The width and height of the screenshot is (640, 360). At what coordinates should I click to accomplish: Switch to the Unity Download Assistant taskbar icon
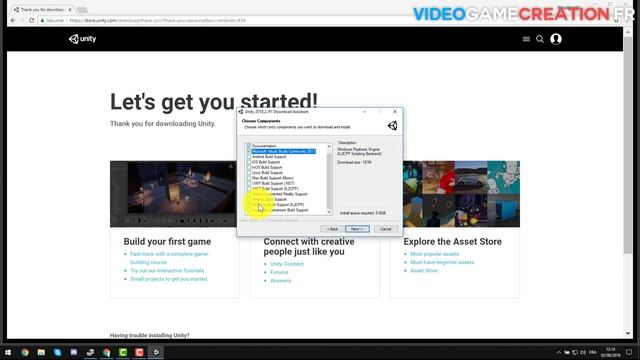click(x=156, y=352)
